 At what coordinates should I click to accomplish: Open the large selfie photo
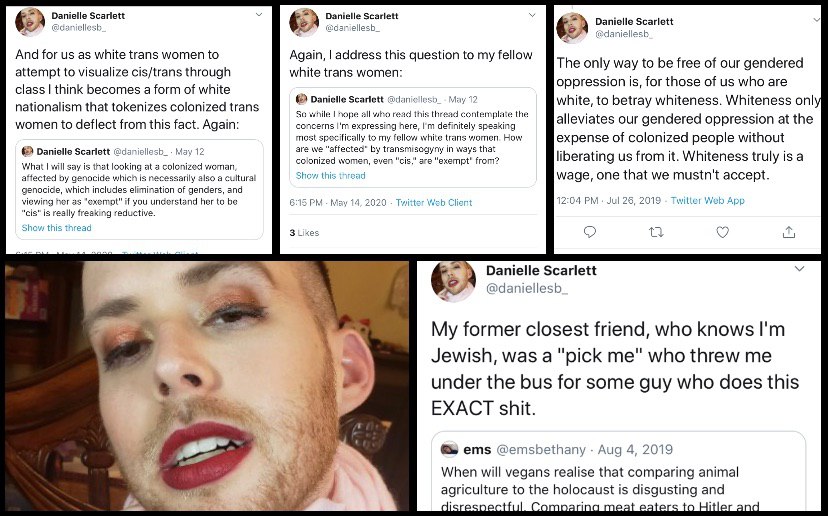[207, 386]
